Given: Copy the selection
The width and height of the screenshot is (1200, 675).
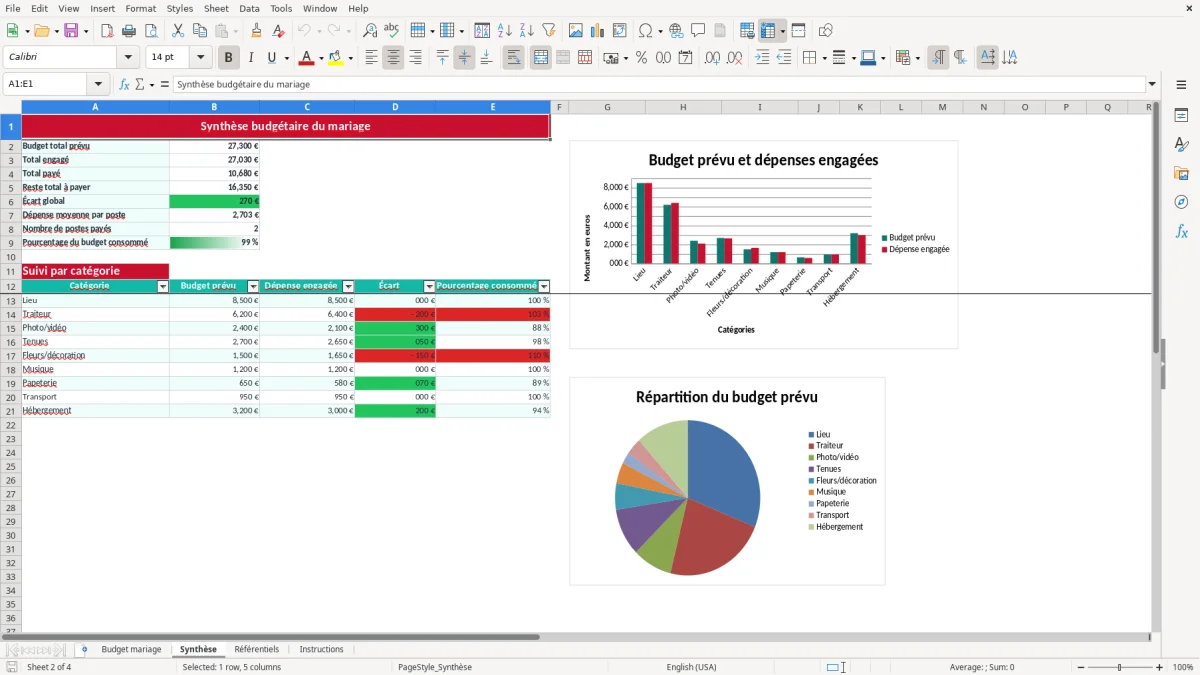Looking at the screenshot, I should click(x=200, y=31).
